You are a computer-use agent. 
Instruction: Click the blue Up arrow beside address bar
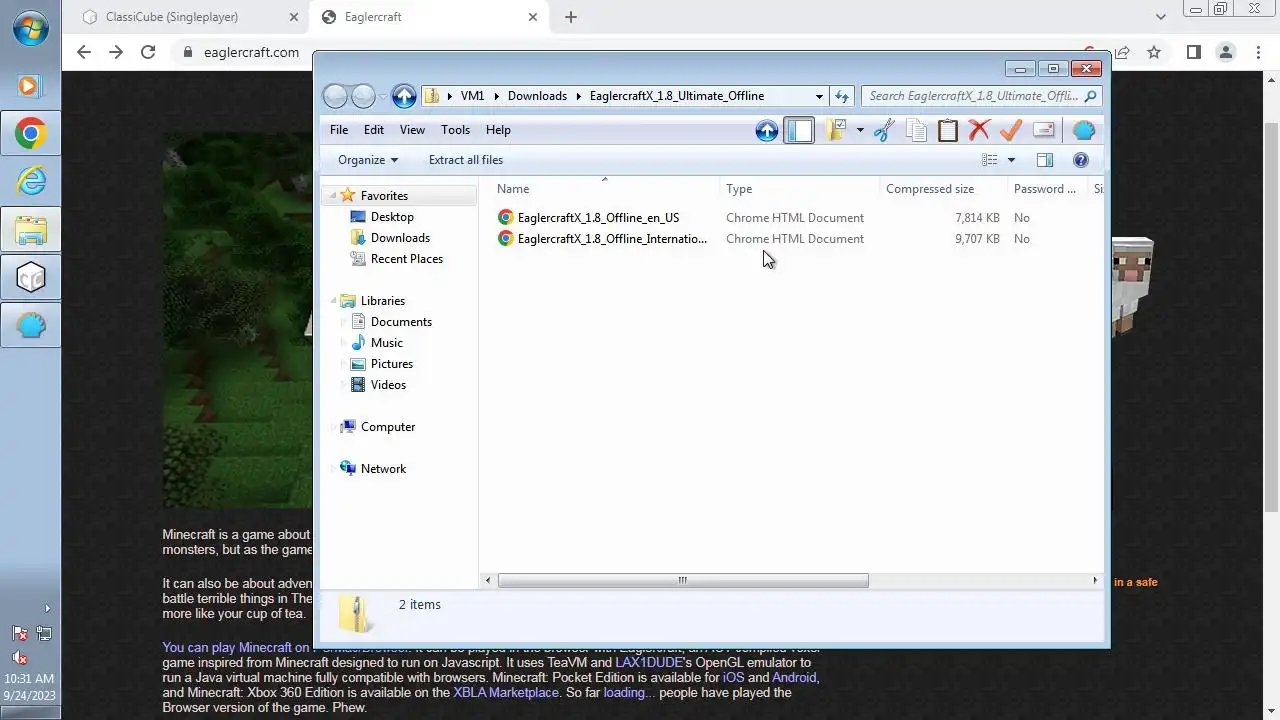coord(404,96)
